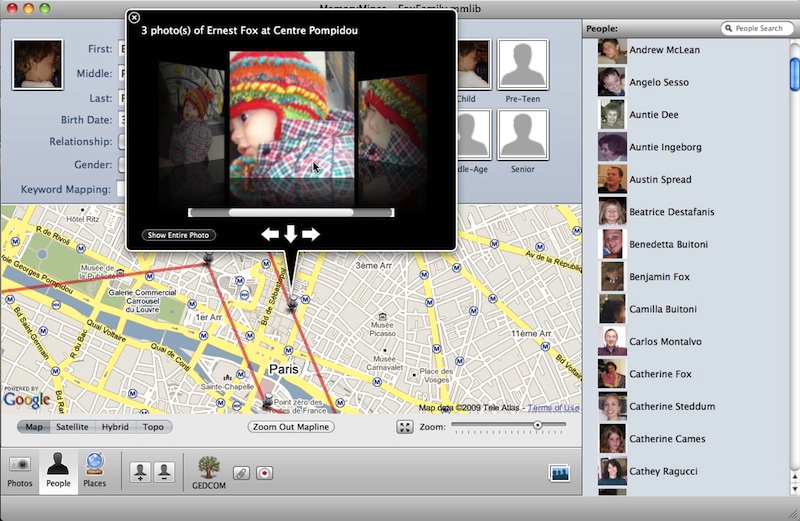
Task: Click the add person icon
Action: pyautogui.click(x=139, y=472)
